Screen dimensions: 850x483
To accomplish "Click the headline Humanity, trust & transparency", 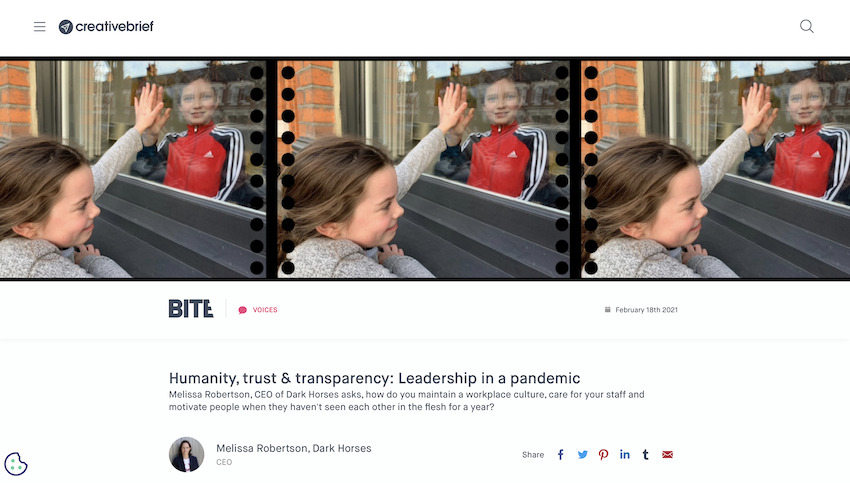I will pyautogui.click(x=374, y=378).
